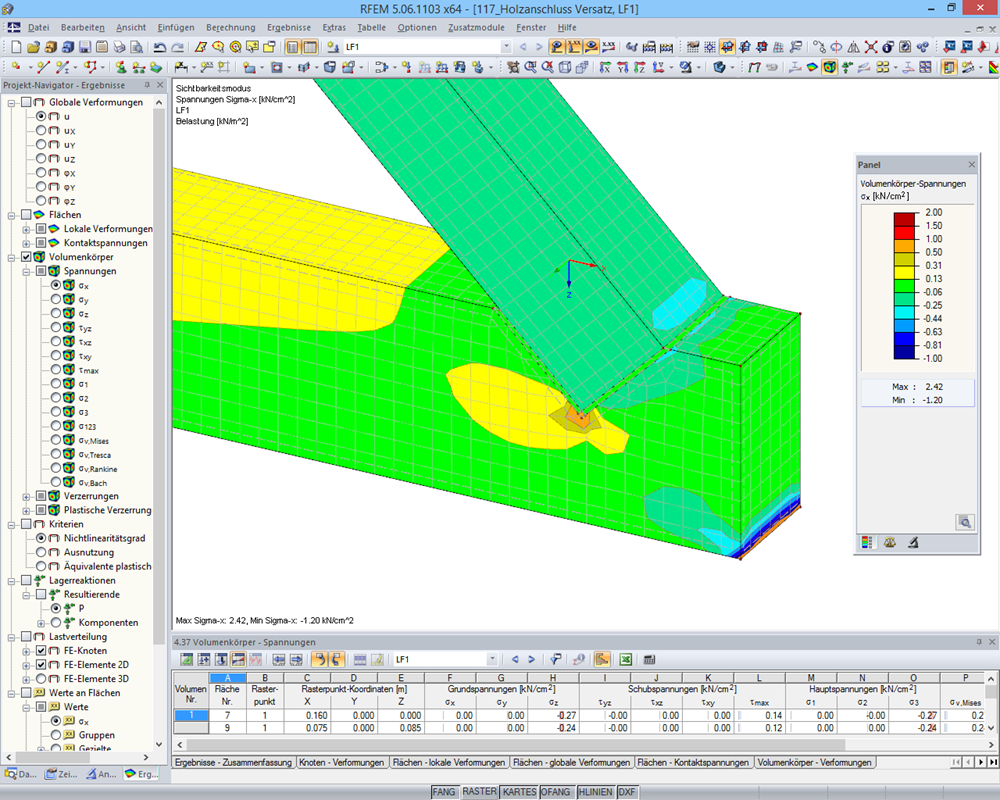Toggle the FANG status bar button
1000x800 pixels.
pyautogui.click(x=443, y=792)
